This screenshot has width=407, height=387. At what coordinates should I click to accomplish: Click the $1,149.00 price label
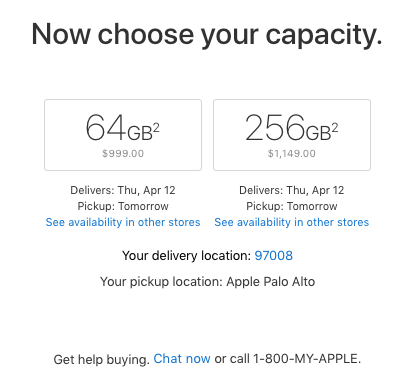(292, 153)
